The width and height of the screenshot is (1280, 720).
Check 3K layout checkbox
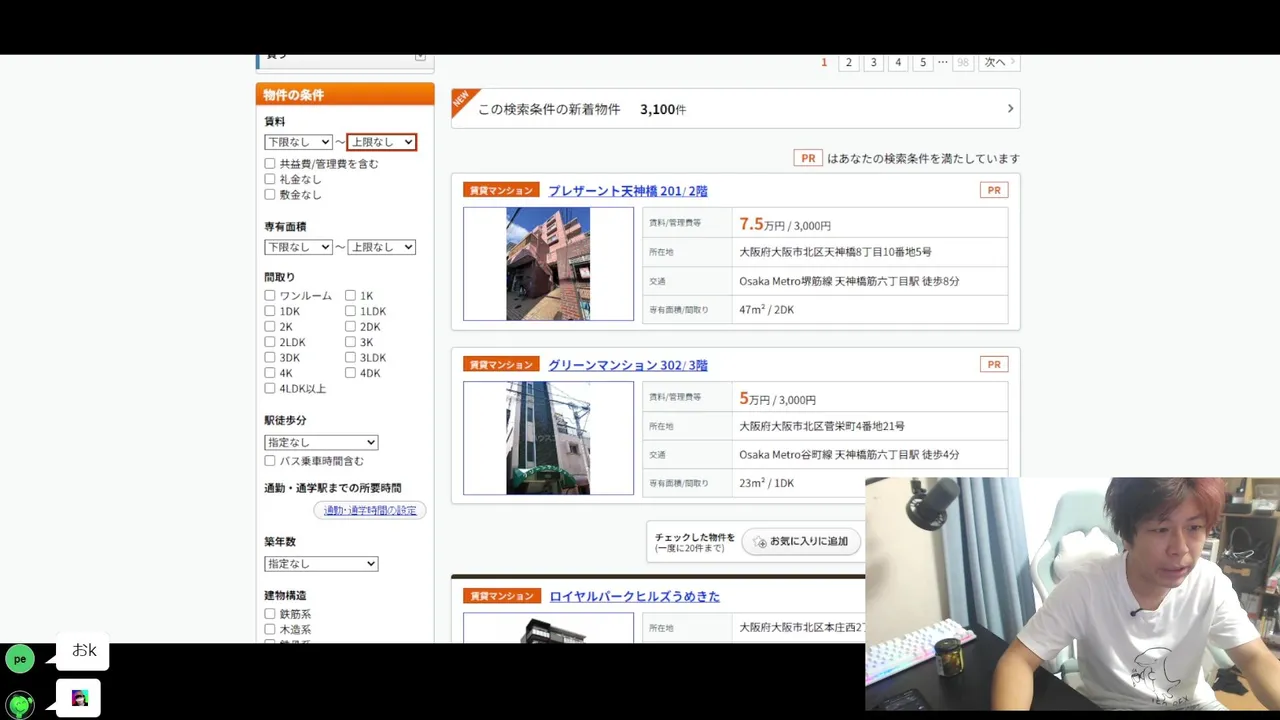(x=350, y=342)
